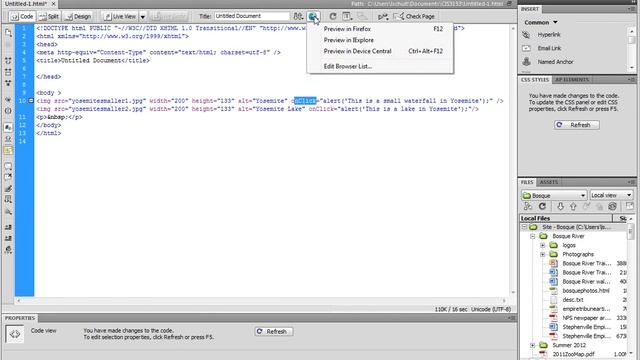The image size is (640, 360).
Task: Click the Format Source Code icon
Action: pos(8,250)
